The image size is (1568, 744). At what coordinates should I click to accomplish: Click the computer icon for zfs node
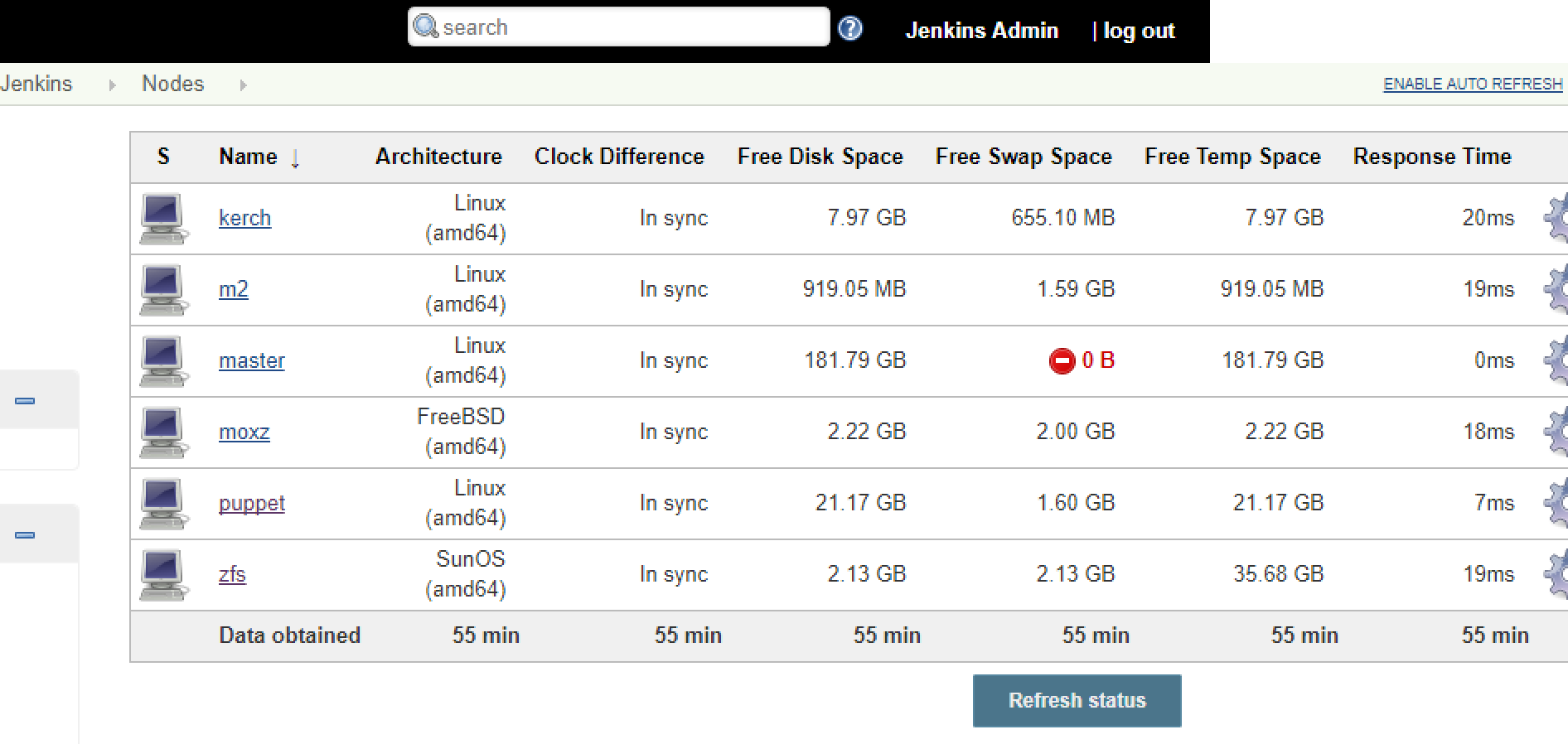163,575
